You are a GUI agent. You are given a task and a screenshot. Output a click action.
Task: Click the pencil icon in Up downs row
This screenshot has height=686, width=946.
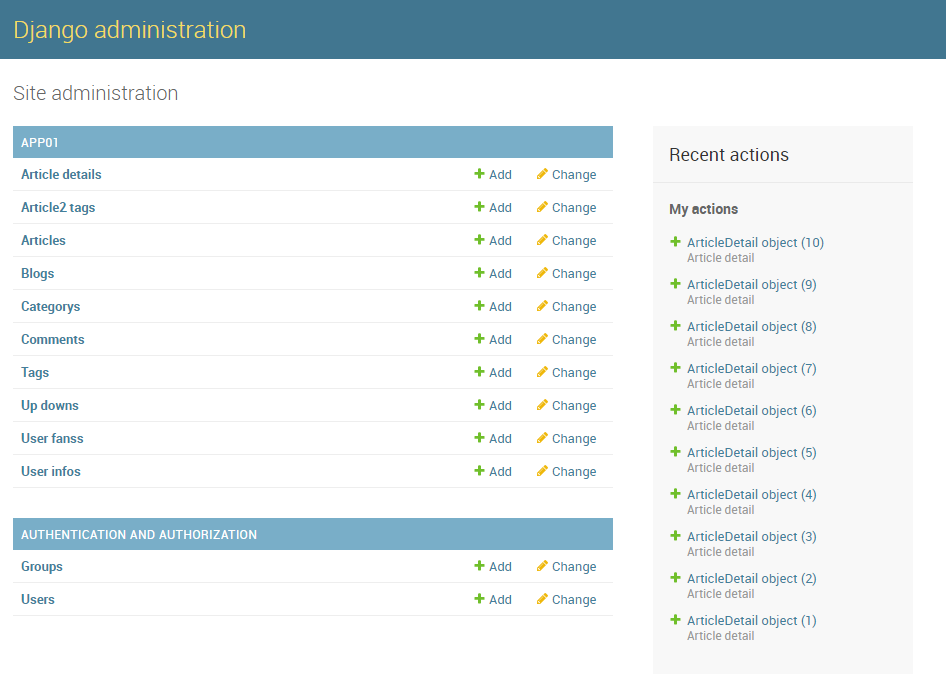542,405
